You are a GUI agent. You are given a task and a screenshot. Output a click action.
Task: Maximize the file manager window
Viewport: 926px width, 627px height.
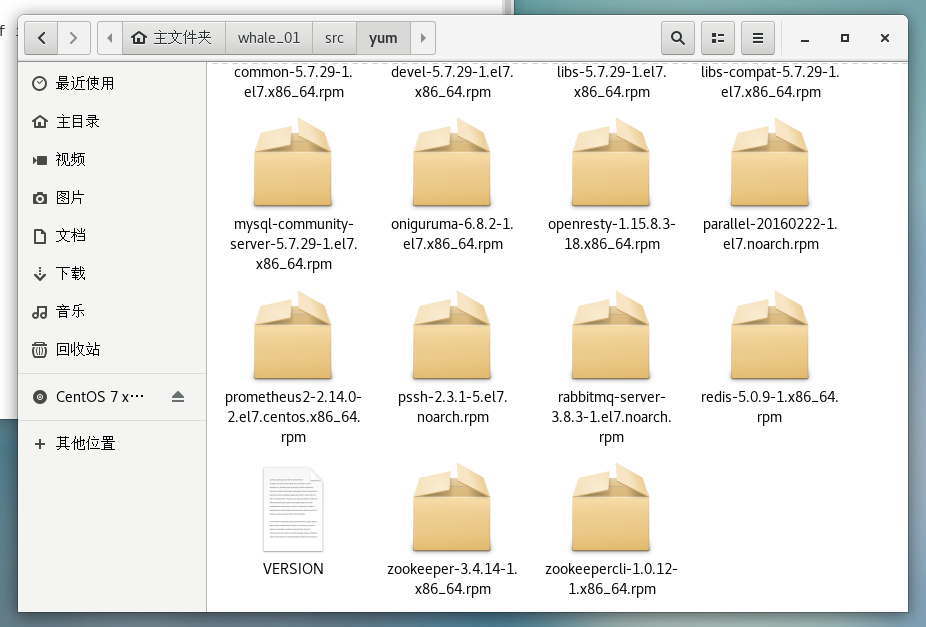tap(845, 38)
